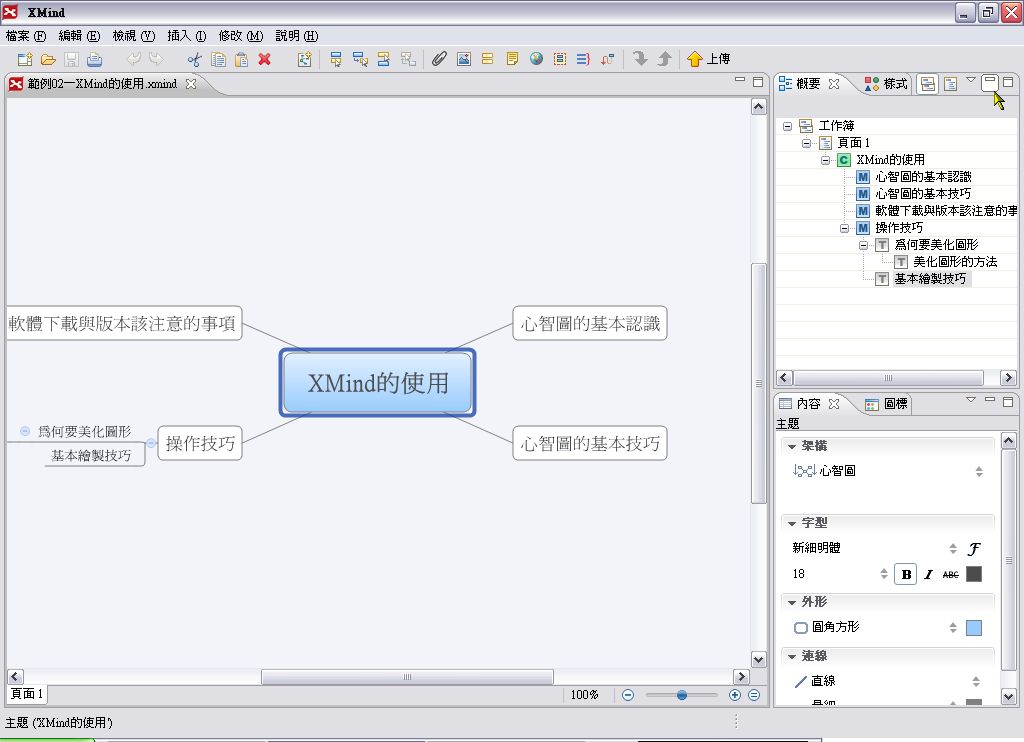Click the outline show-workbook toolbar icon

click(927, 84)
